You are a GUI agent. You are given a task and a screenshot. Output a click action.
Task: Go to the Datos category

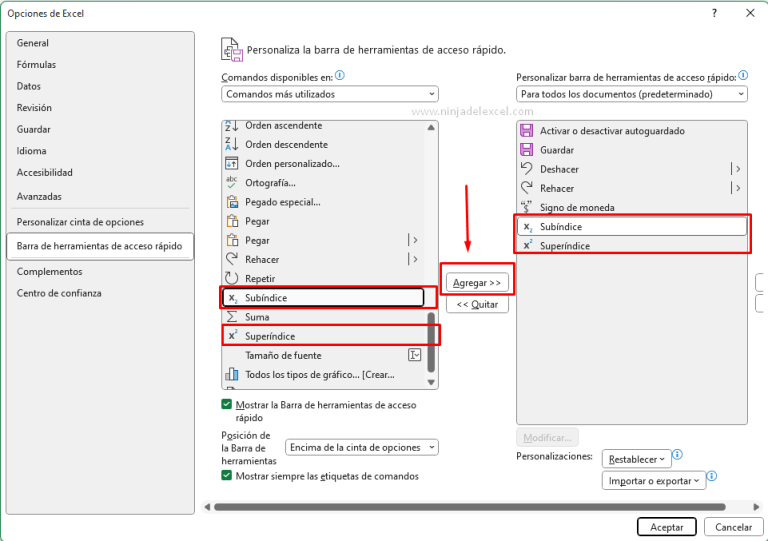click(28, 86)
